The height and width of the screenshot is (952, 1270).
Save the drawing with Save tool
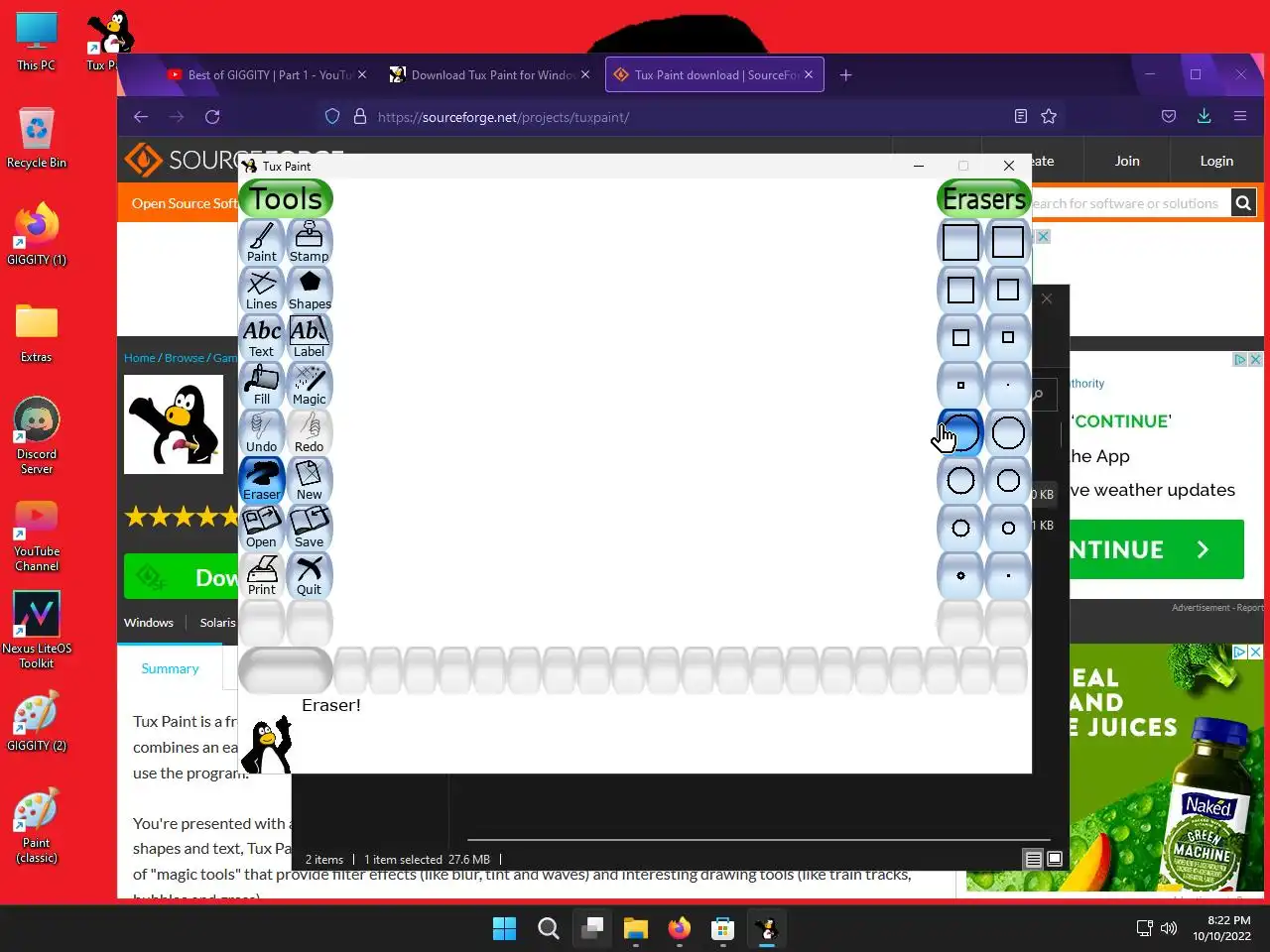pos(310,528)
